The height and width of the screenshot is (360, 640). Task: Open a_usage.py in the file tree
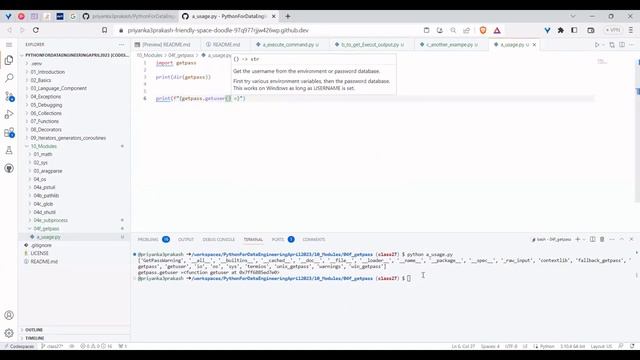click(48, 237)
